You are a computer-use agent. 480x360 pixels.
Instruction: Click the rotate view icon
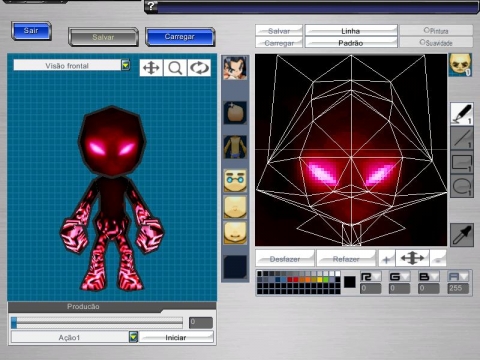point(199,68)
